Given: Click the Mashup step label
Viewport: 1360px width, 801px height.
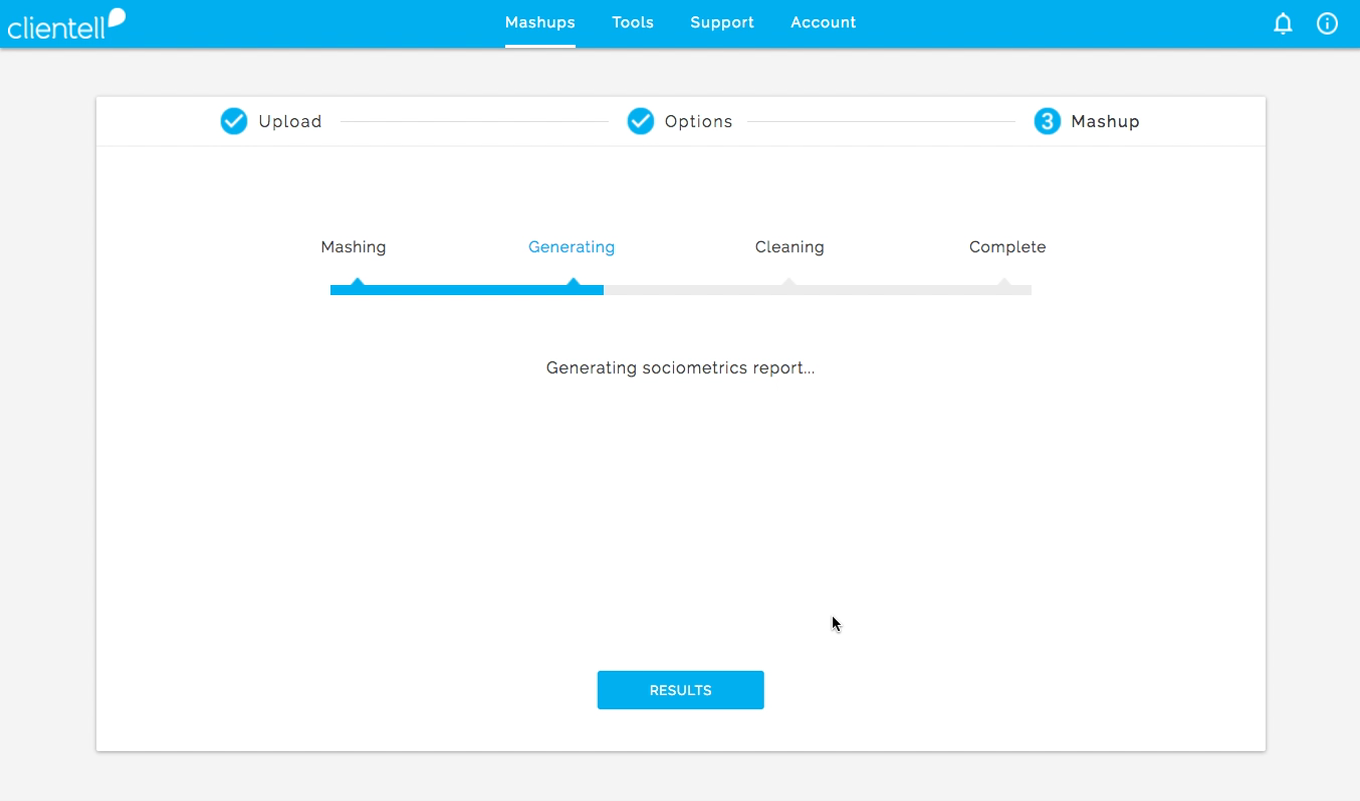Looking at the screenshot, I should tap(1105, 122).
